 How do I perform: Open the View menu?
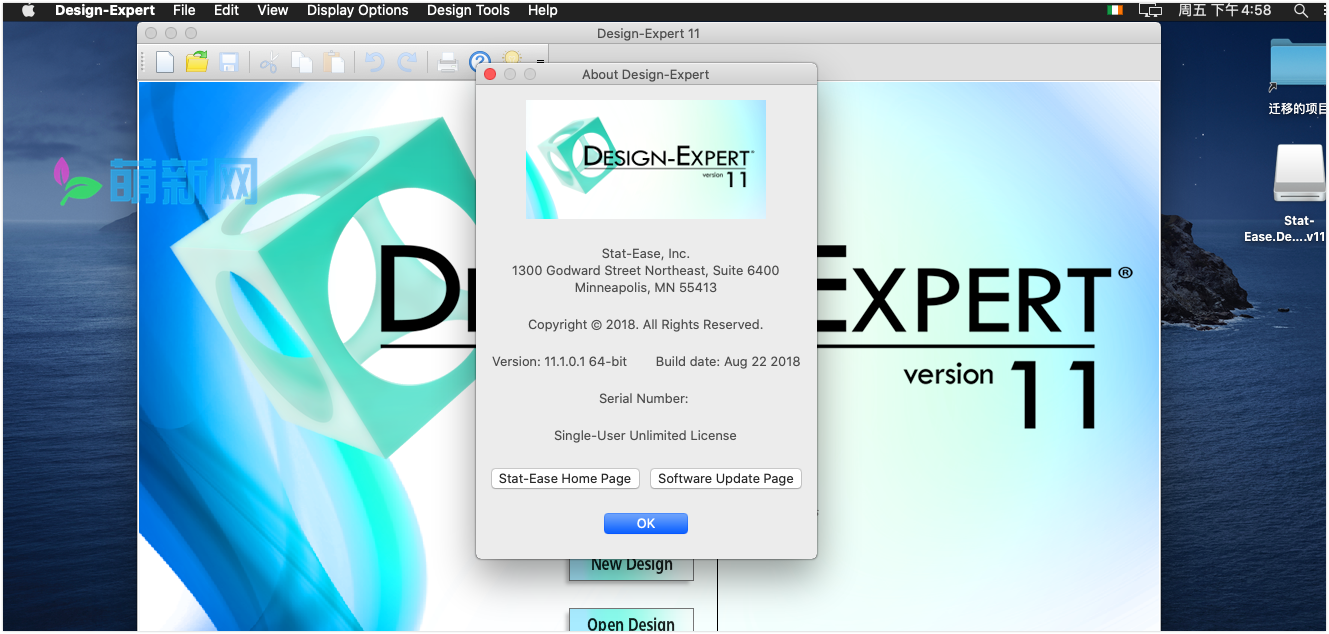coord(273,10)
